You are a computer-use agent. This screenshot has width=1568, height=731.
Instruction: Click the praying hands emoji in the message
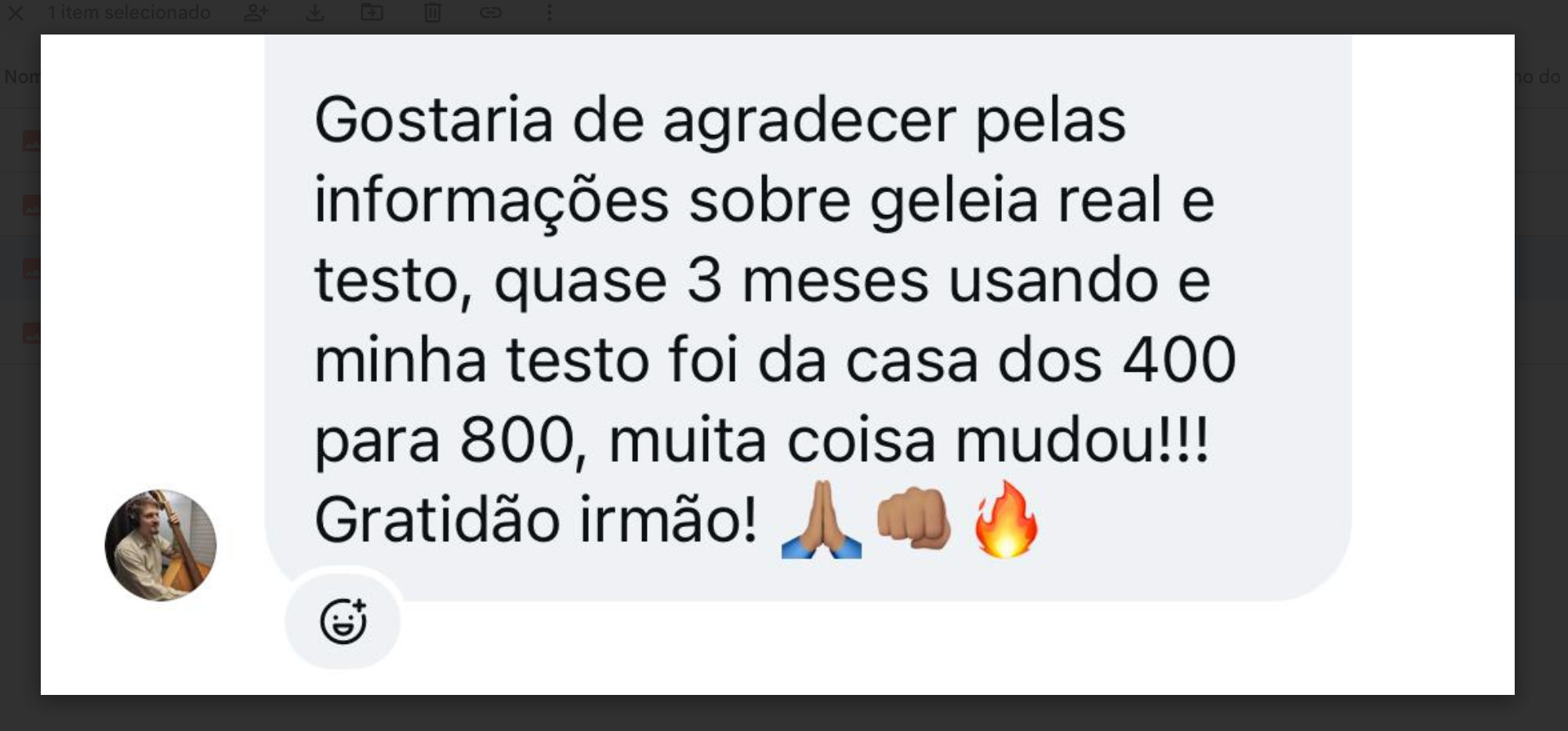pos(821,519)
